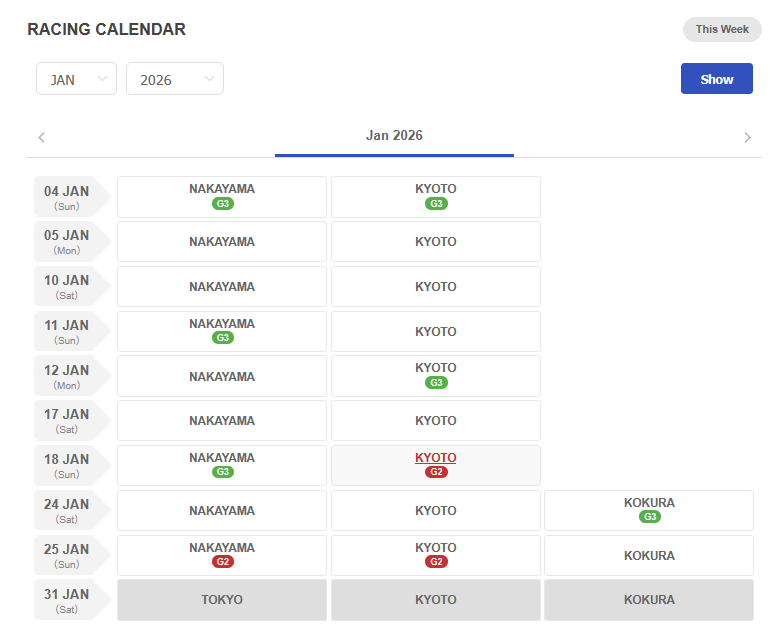This screenshot has height=629, width=771.
Task: Click the 05 JAN (Mon) date label
Action: tap(72, 241)
